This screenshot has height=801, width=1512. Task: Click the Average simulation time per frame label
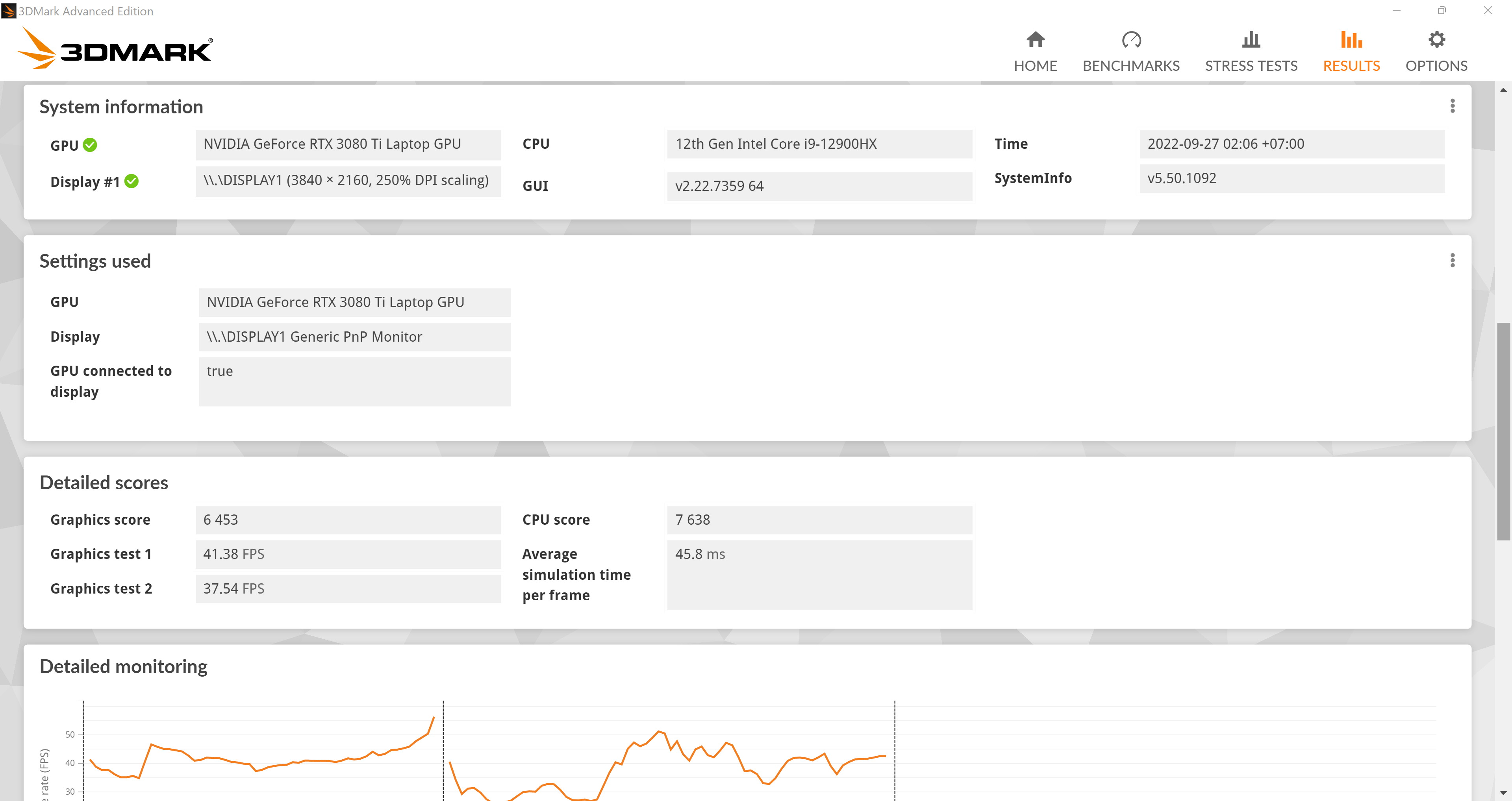(576, 575)
